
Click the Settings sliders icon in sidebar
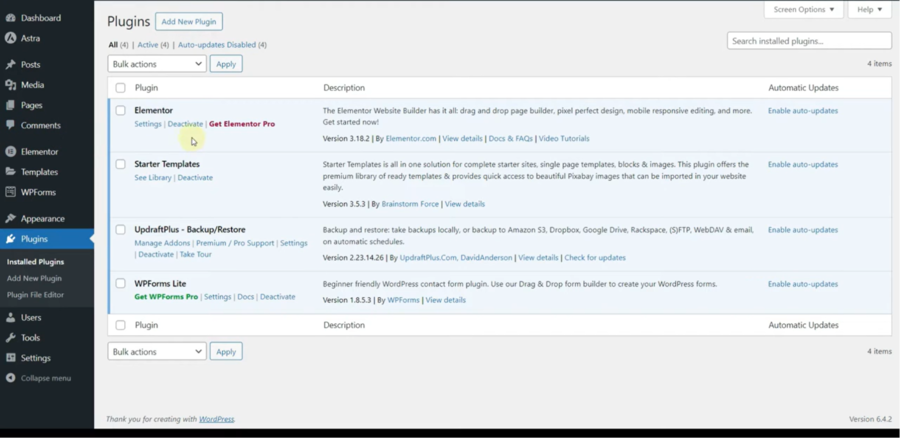coord(10,358)
